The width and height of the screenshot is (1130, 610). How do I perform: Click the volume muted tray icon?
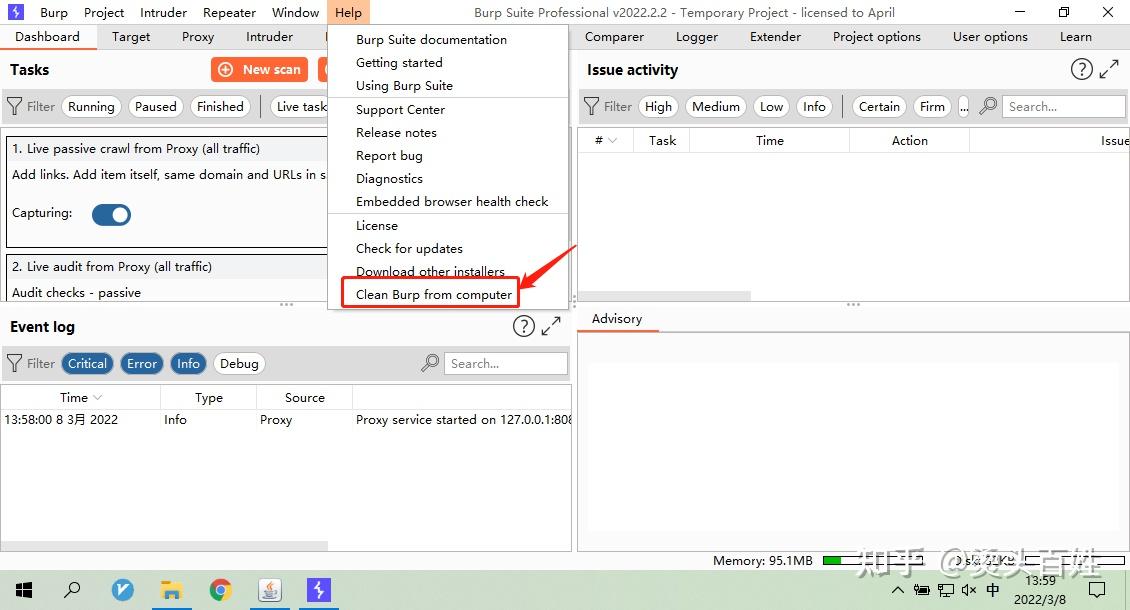coord(969,591)
